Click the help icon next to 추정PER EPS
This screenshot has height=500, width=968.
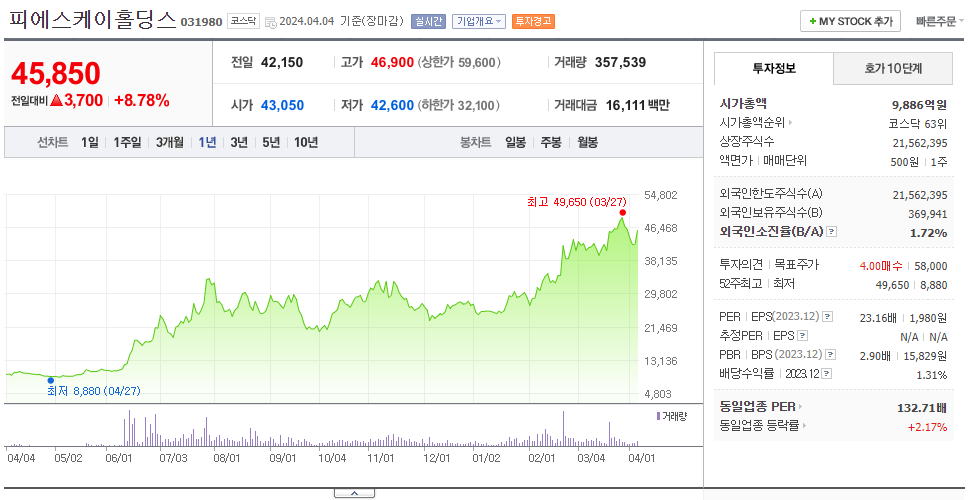pyautogui.click(x=802, y=336)
